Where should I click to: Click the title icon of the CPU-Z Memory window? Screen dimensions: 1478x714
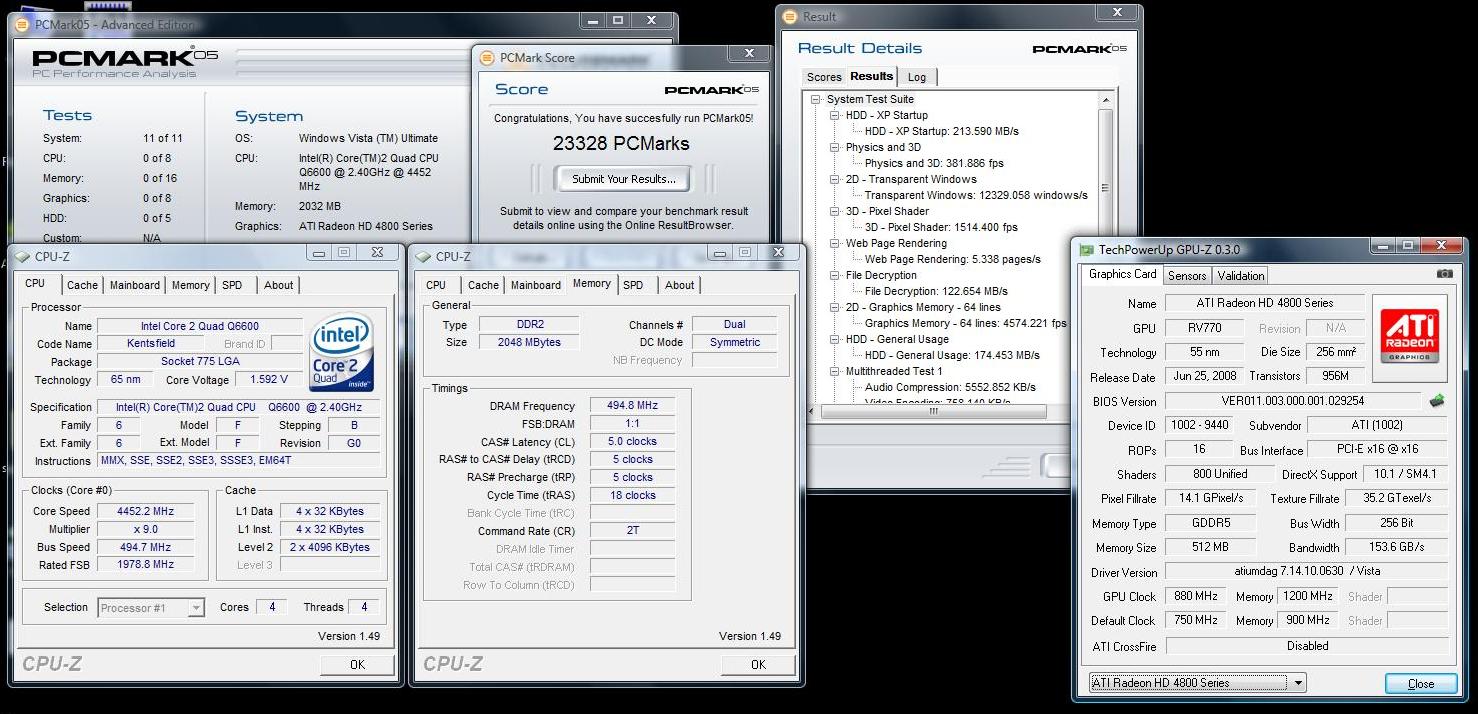click(424, 257)
